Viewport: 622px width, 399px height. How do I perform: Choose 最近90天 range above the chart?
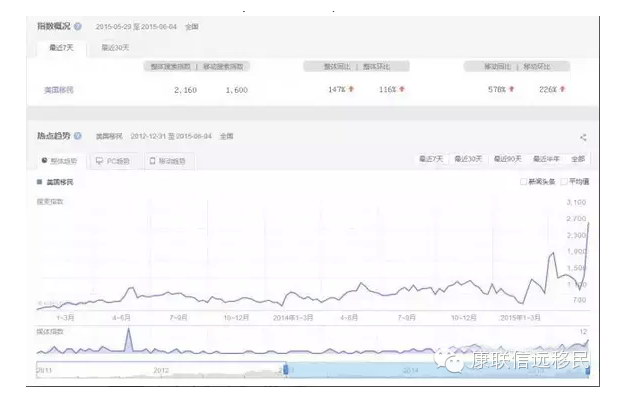[507, 159]
